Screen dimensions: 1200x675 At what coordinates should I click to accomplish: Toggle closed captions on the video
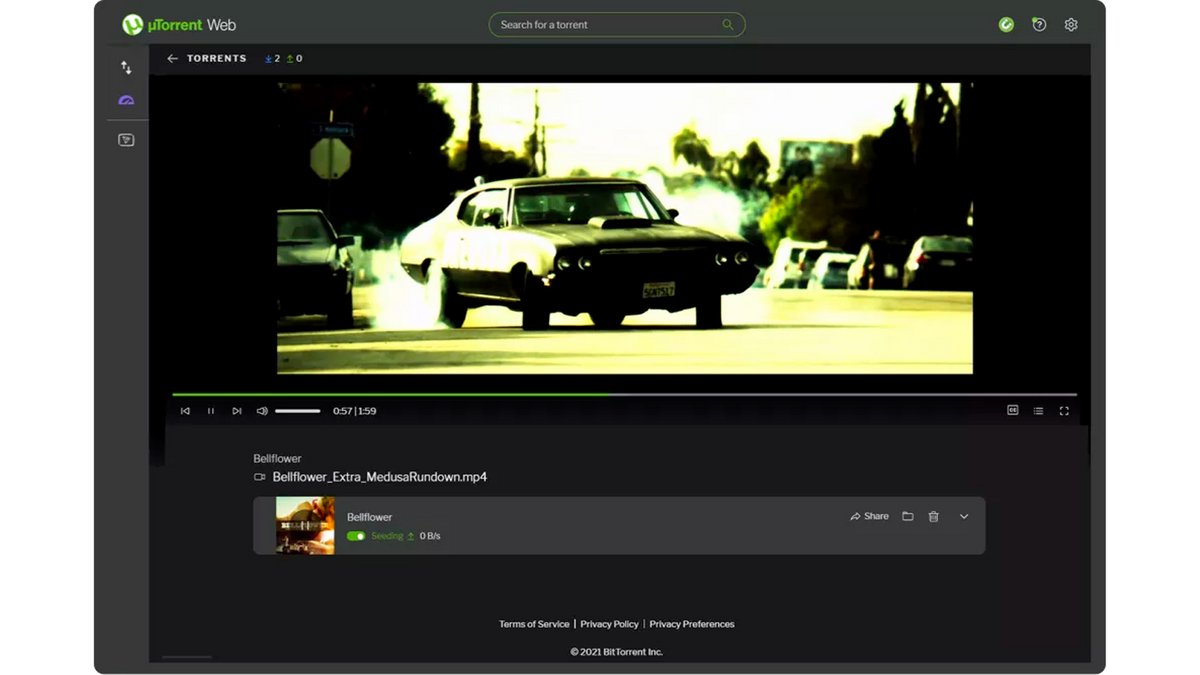pos(1012,410)
